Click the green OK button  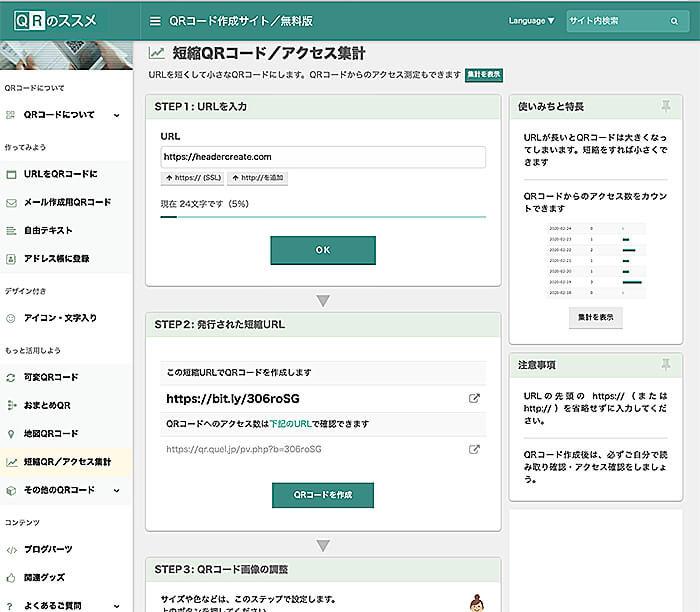323,250
